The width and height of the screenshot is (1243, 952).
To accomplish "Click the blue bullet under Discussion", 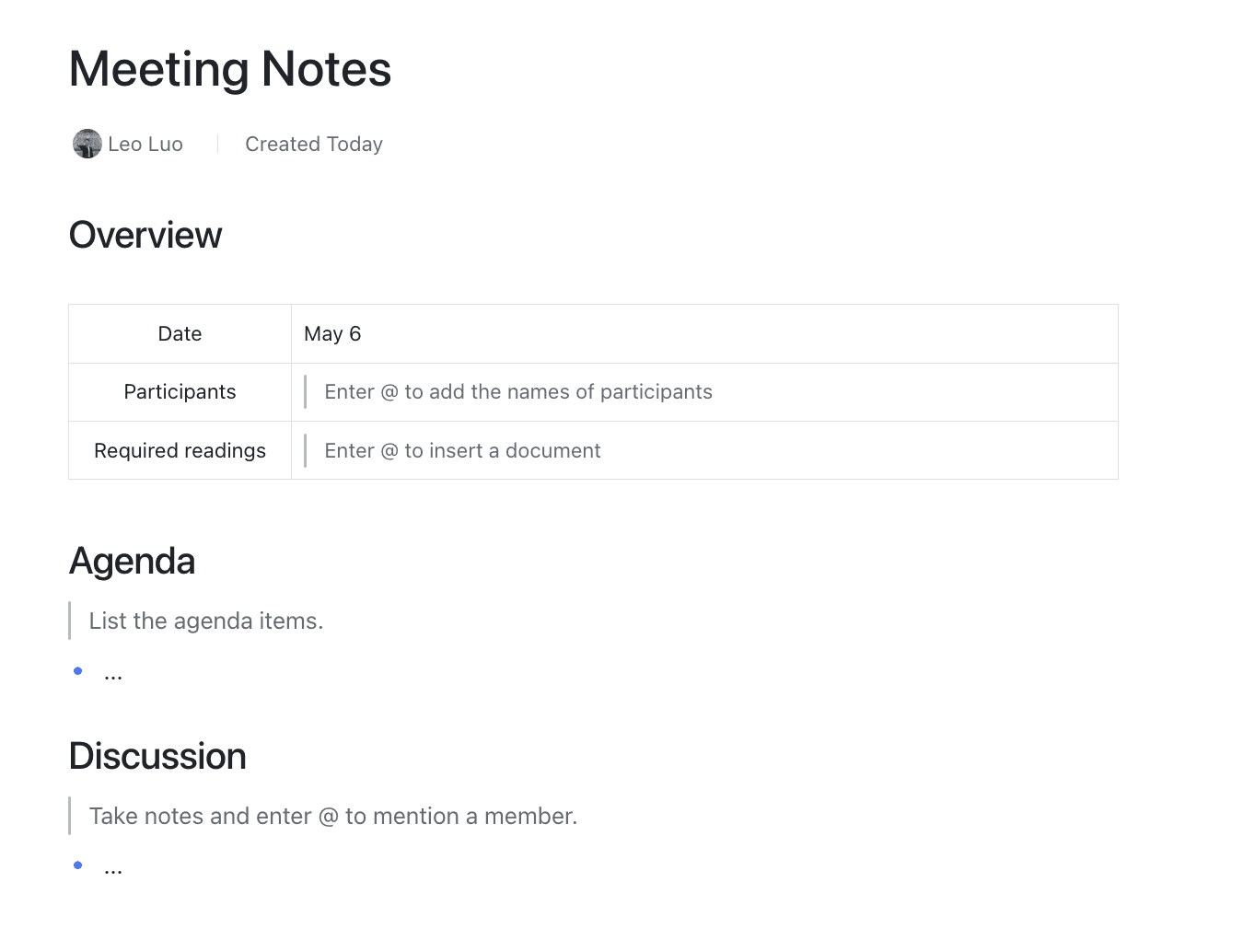I will (x=78, y=865).
